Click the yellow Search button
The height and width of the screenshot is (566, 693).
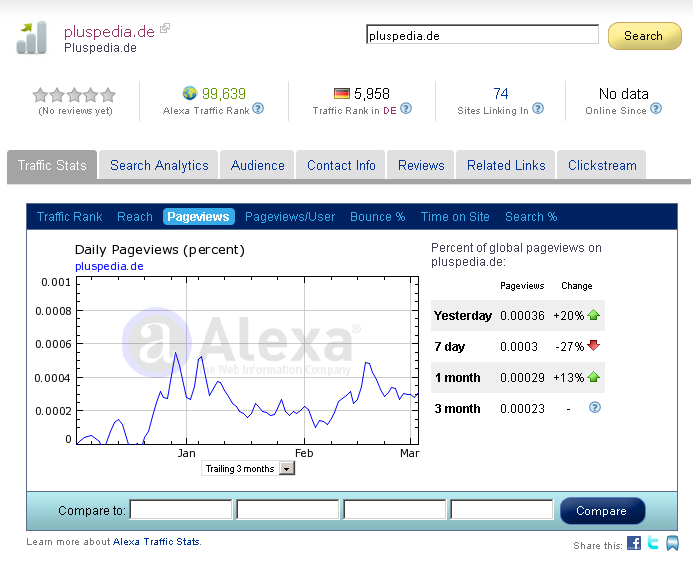[645, 36]
